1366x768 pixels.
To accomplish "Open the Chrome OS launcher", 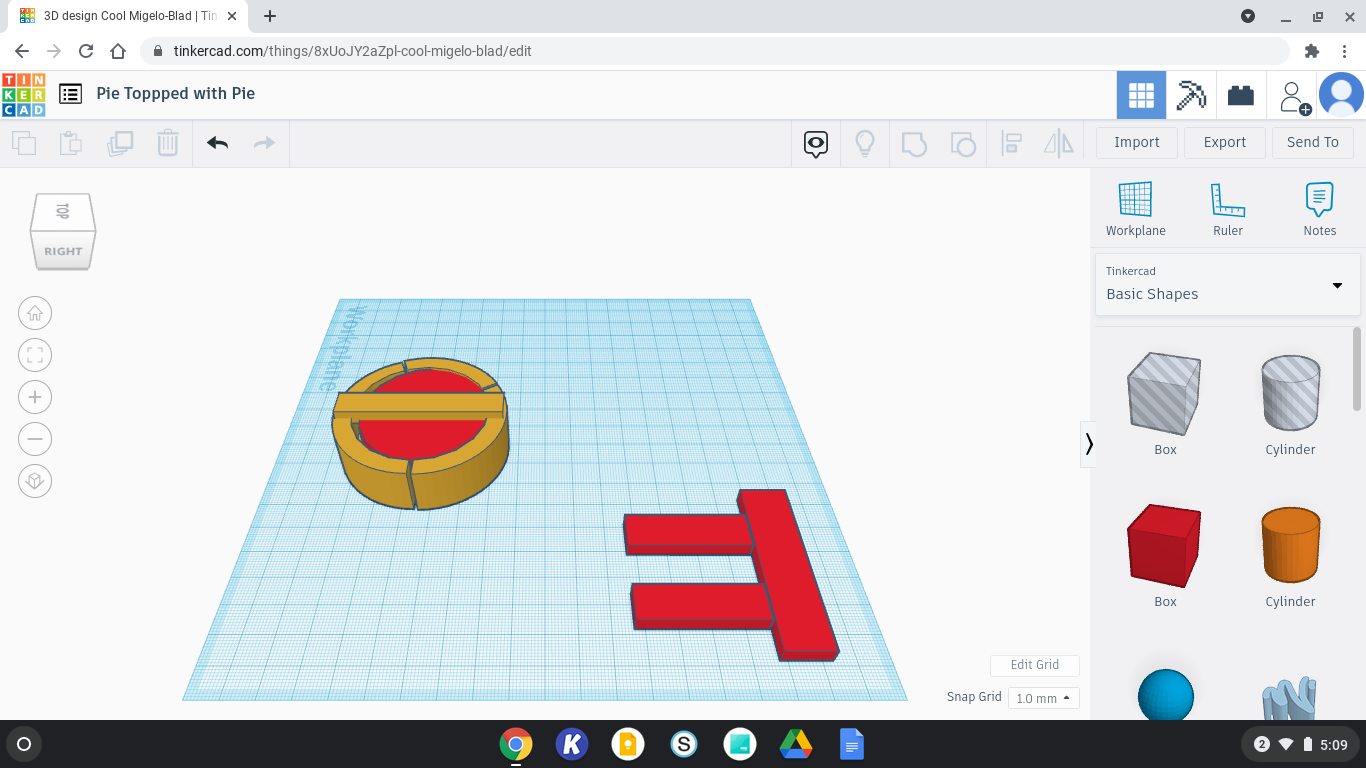I will [24, 744].
